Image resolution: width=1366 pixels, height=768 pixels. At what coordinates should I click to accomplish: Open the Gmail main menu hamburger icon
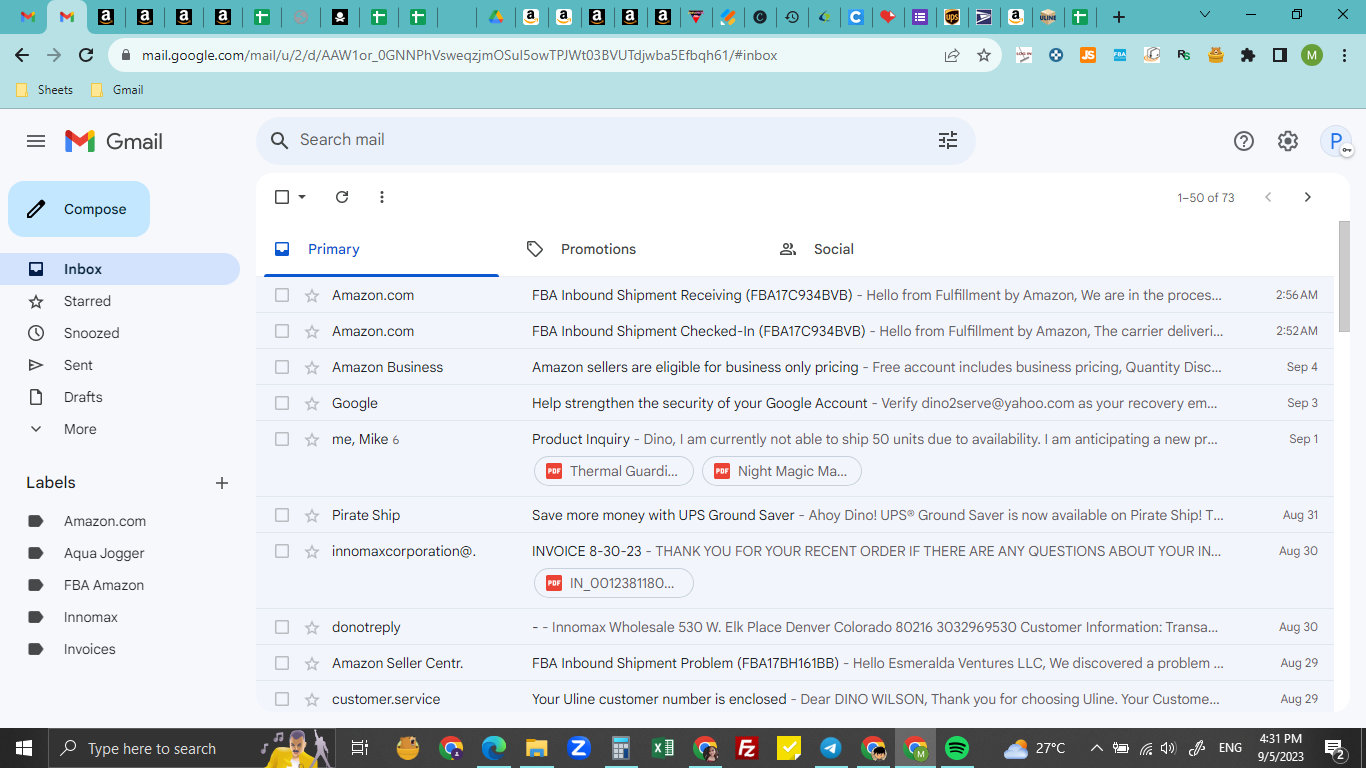click(36, 141)
